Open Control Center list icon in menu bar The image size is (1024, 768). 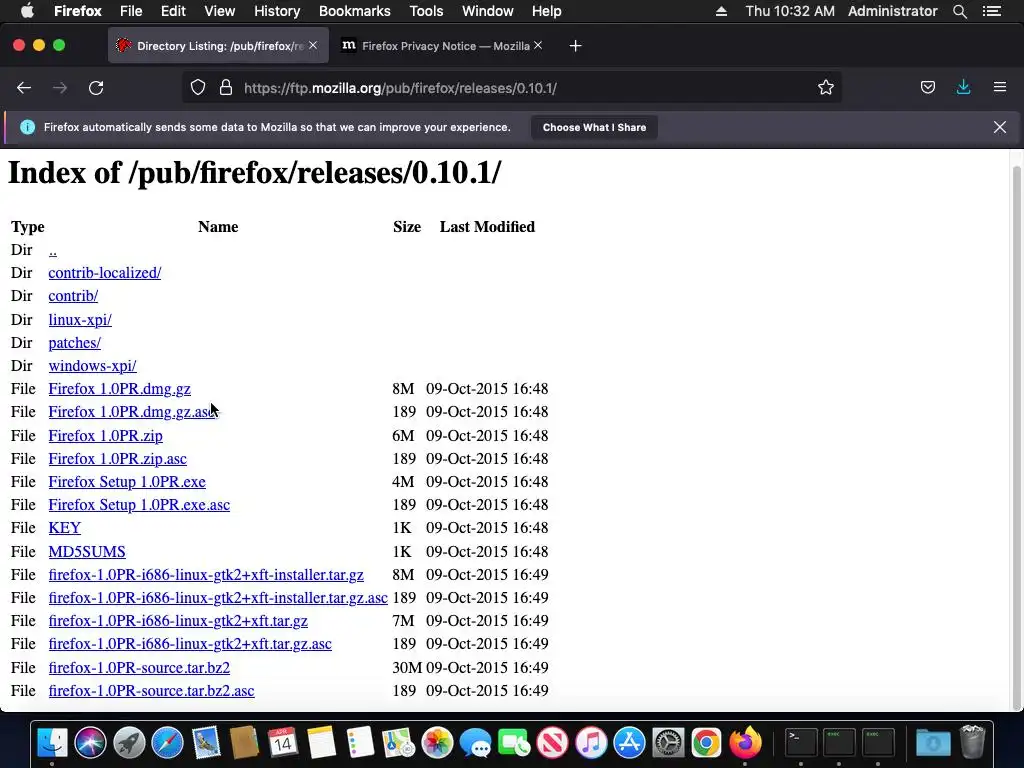tap(992, 11)
